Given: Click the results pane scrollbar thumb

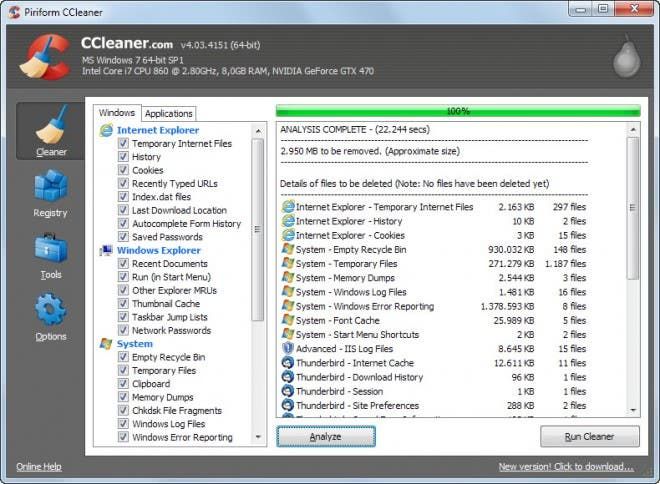Looking at the screenshot, I should [x=633, y=208].
